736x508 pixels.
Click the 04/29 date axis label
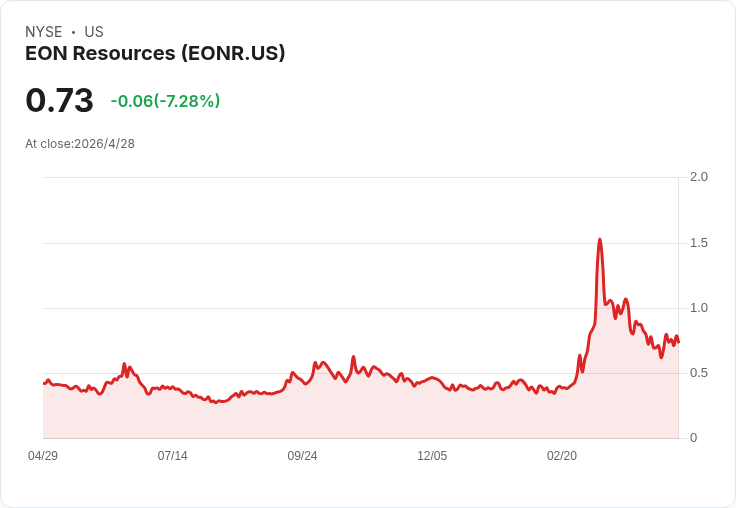click(x=43, y=456)
